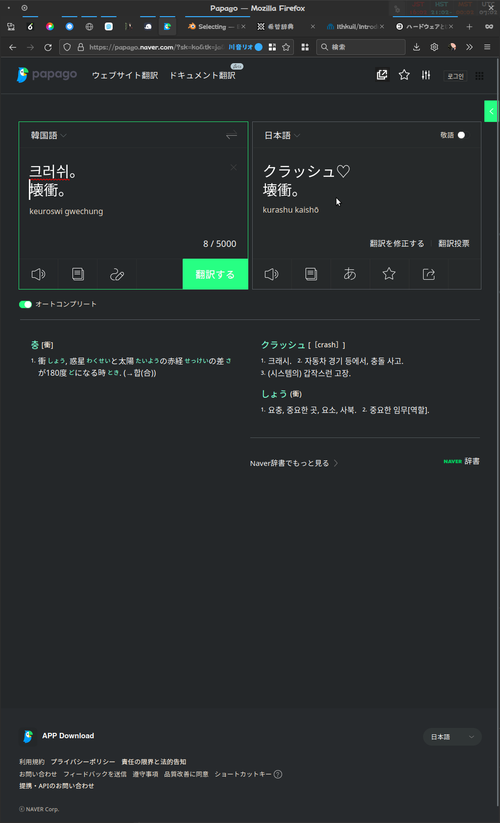Open 品質改善に同意 footer link
The width and height of the screenshot is (500, 823).
186,774
